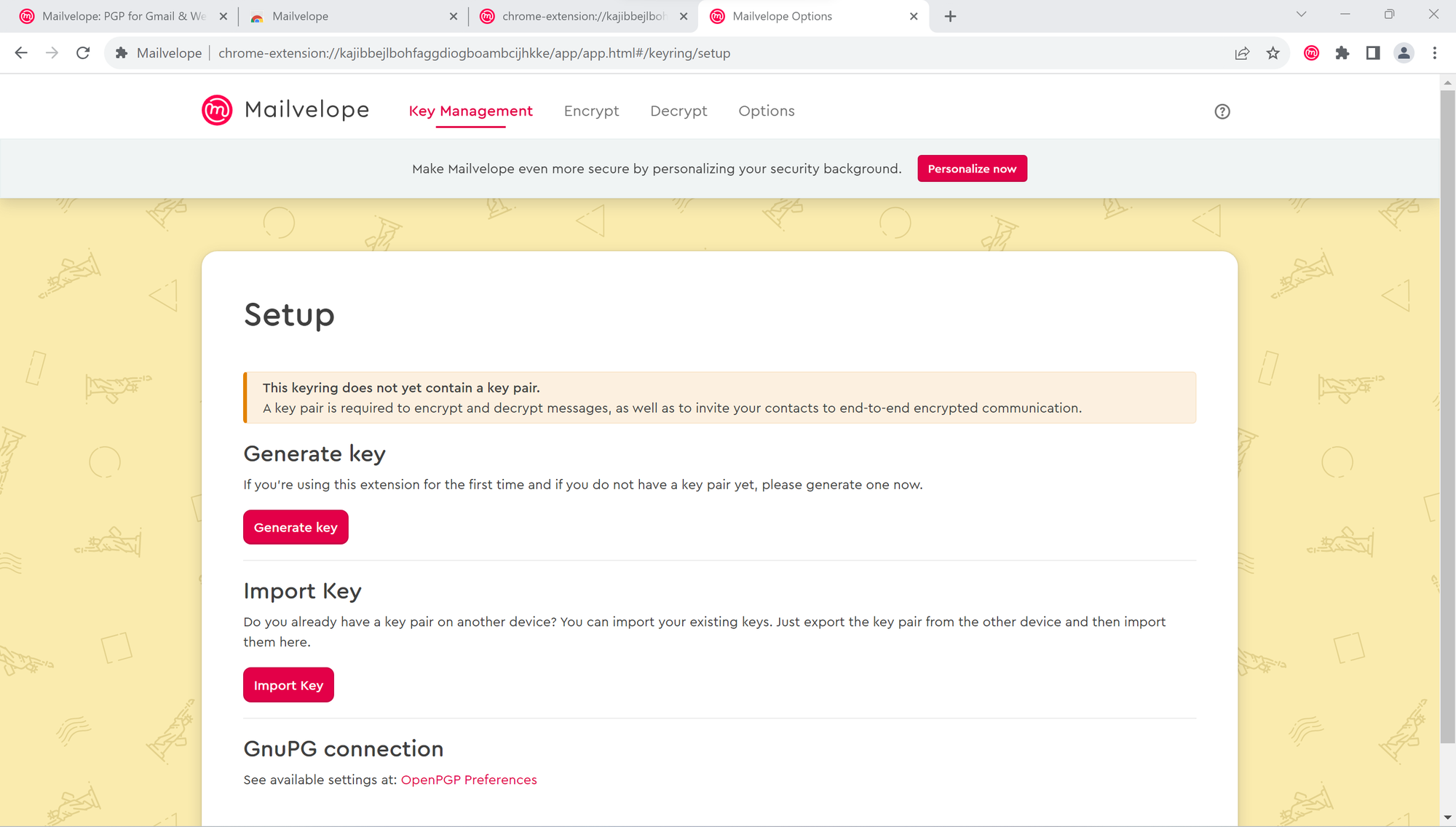The height and width of the screenshot is (827, 1456).
Task: Click the extension puzzle icon in address bar
Action: tap(122, 53)
